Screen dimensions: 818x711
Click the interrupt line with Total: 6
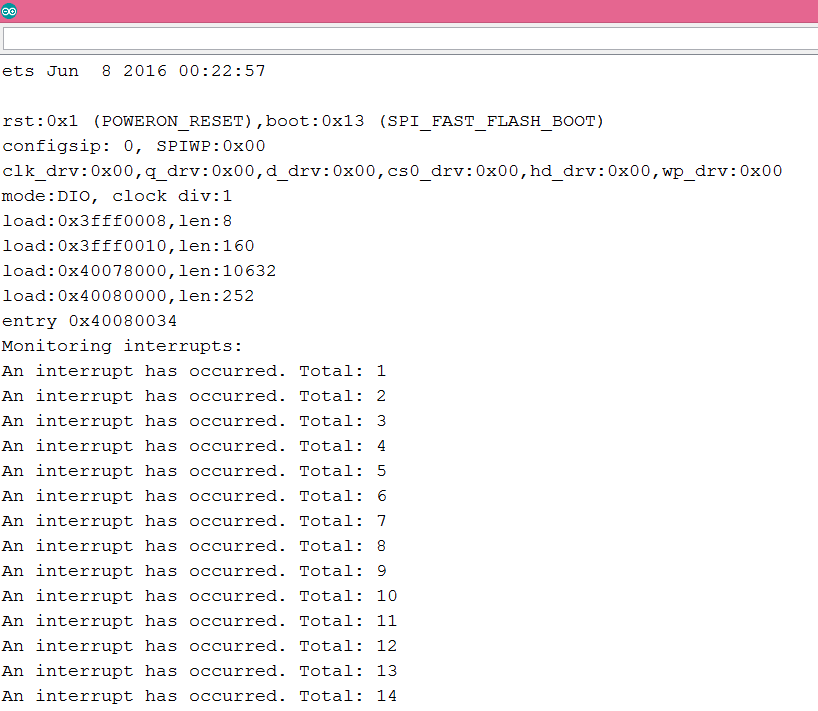[194, 497]
